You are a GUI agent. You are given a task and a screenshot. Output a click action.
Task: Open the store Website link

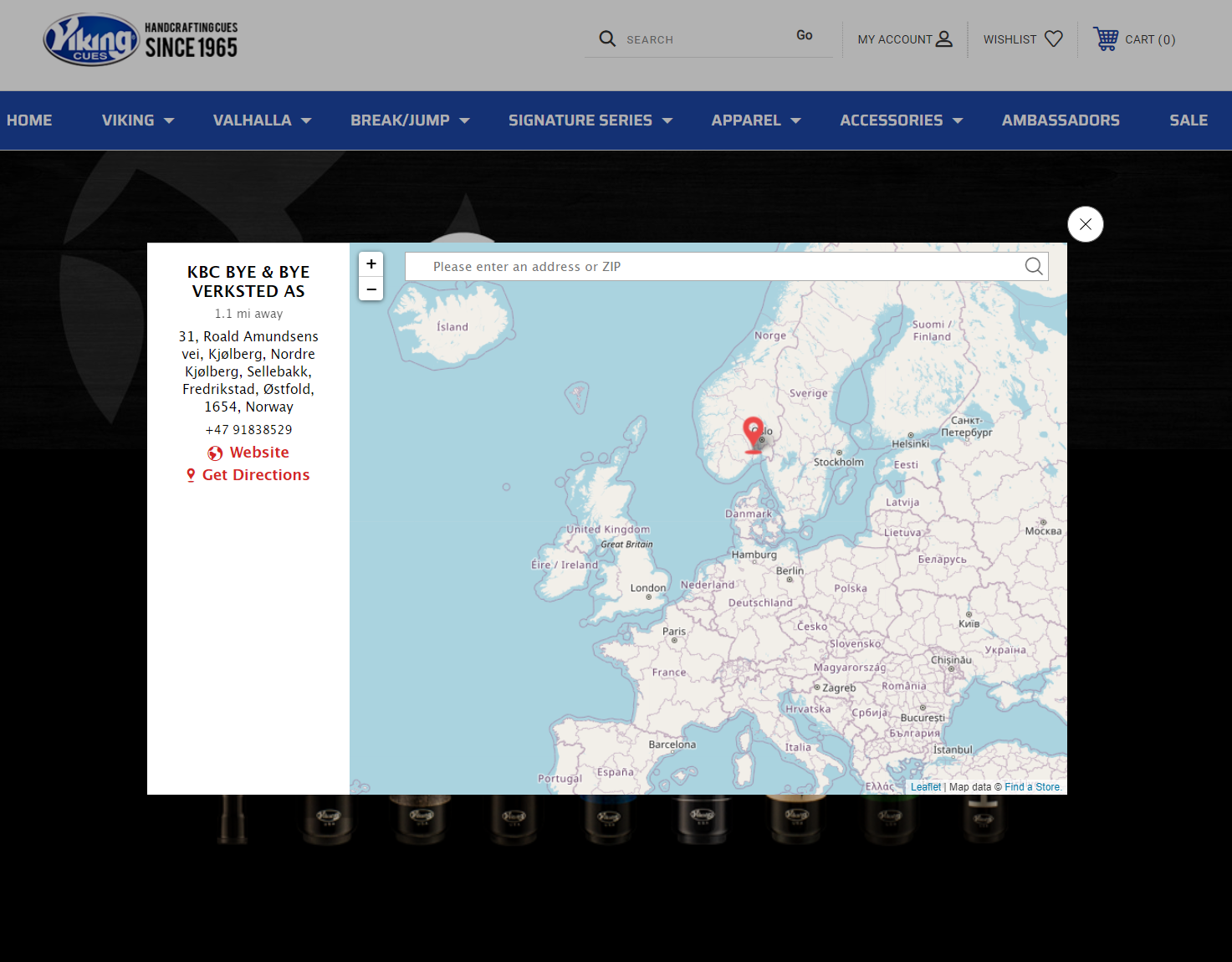tap(259, 453)
